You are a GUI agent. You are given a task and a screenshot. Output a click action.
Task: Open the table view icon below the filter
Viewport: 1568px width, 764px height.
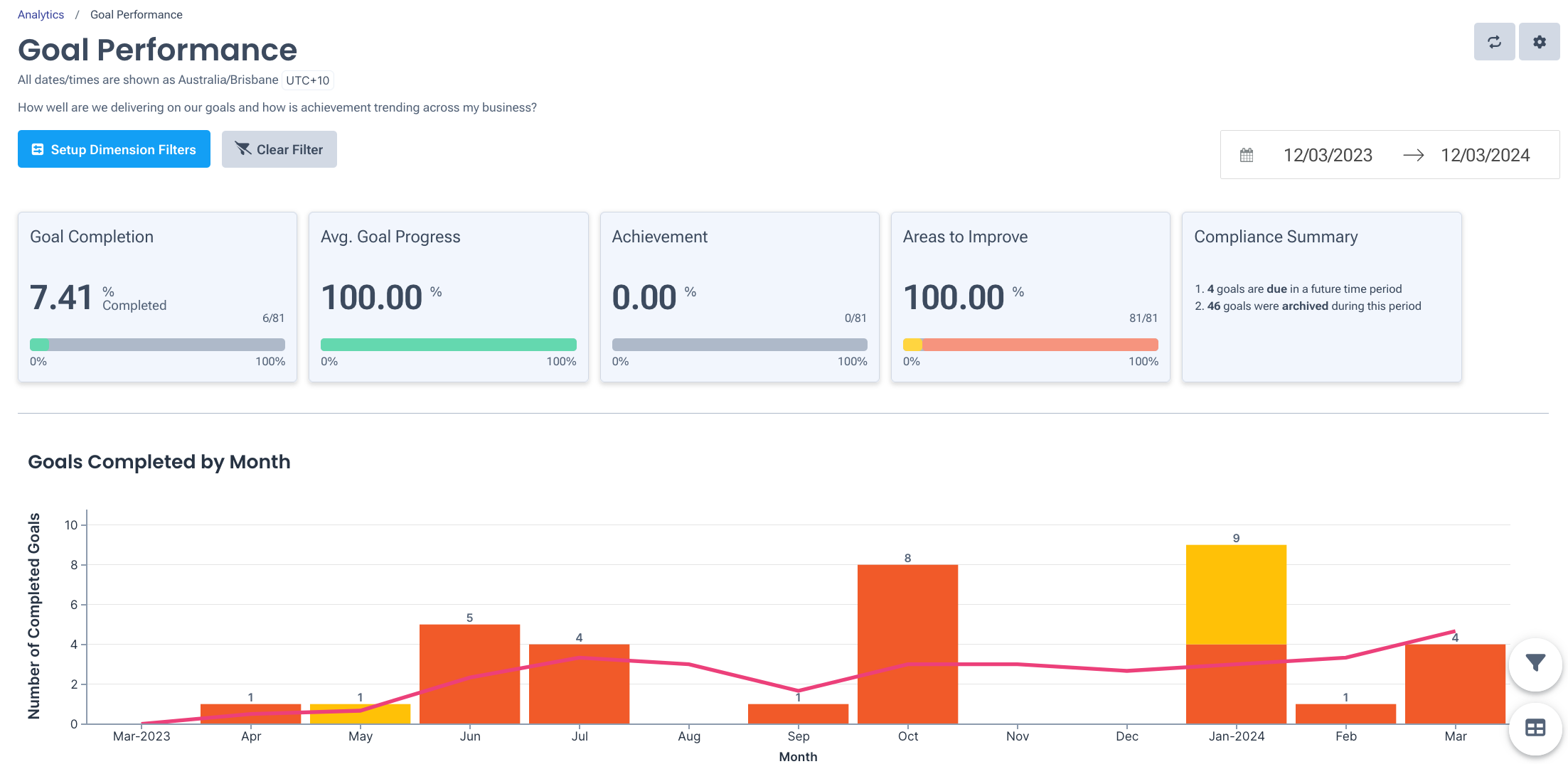pos(1535,728)
